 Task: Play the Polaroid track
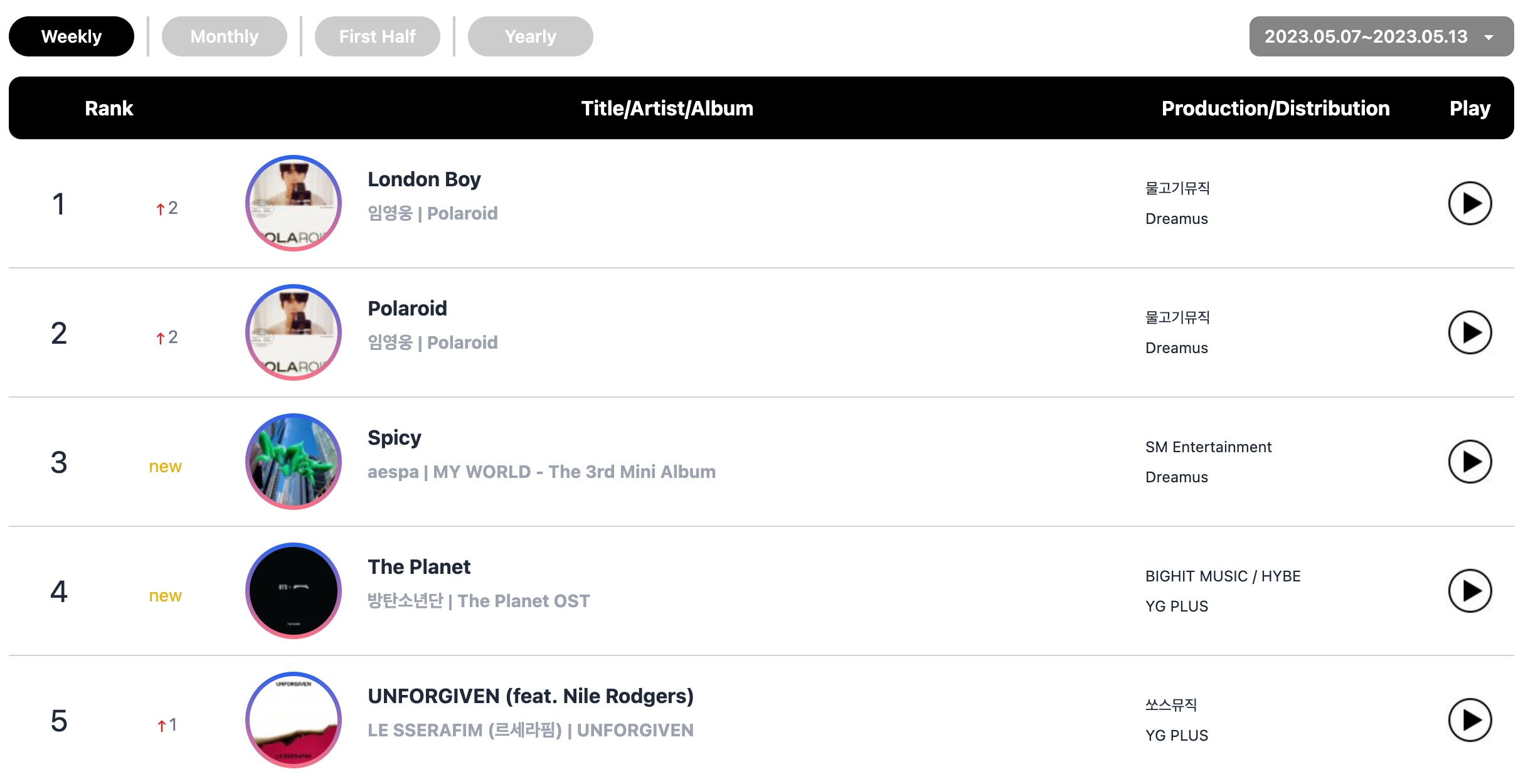click(x=1470, y=332)
